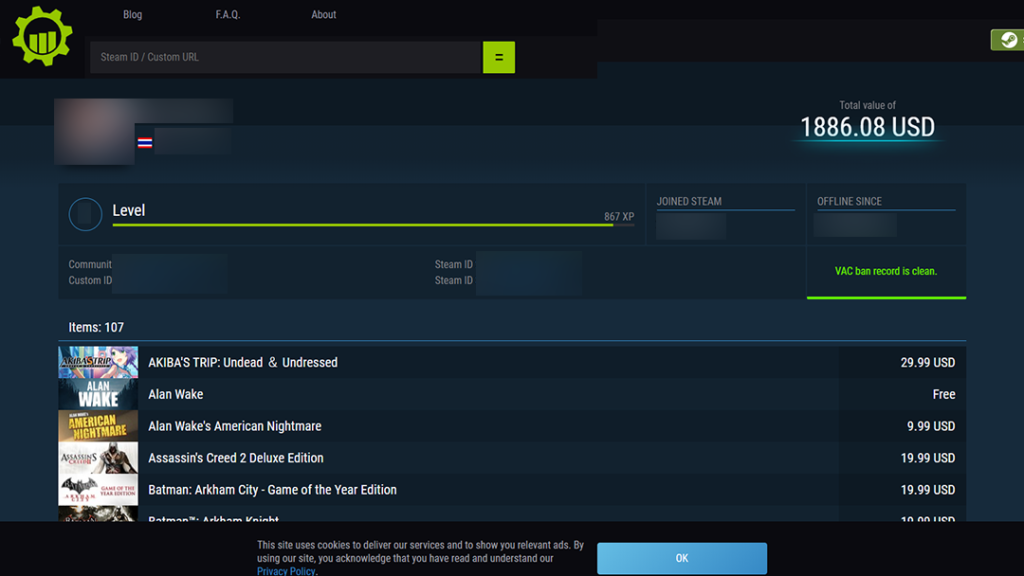Open the F.A.Q. page
The height and width of the screenshot is (576, 1024).
click(228, 14)
